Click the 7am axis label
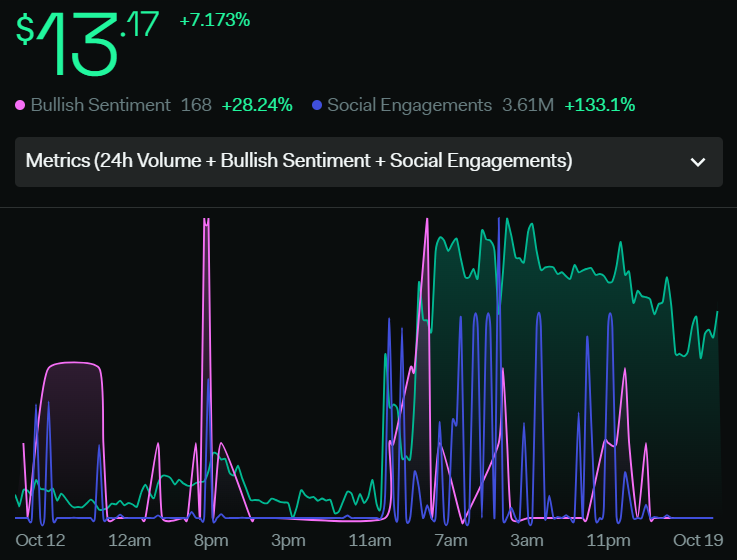Screen dimensions: 737x560 451,540
